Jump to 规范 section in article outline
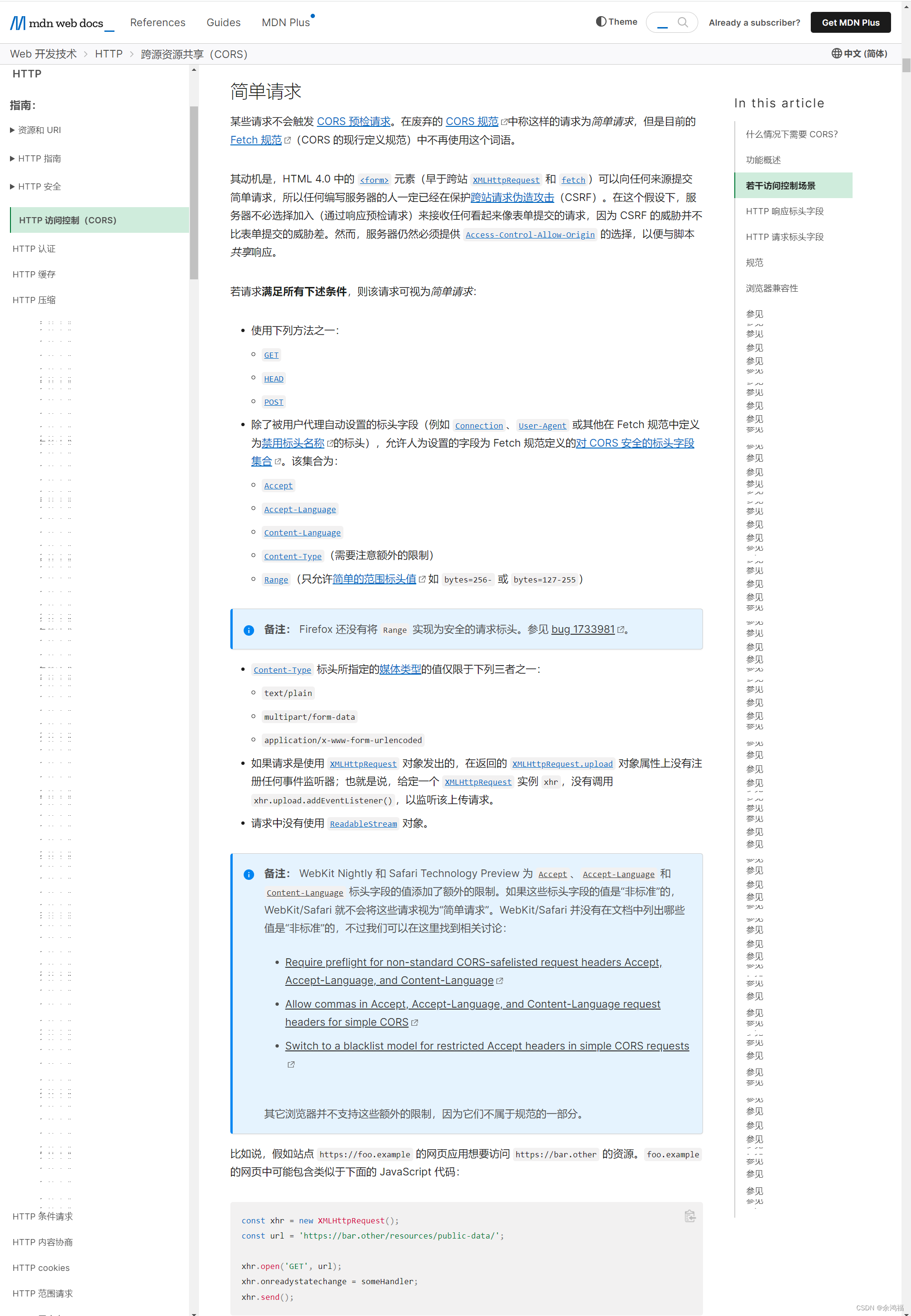 pyautogui.click(x=754, y=263)
